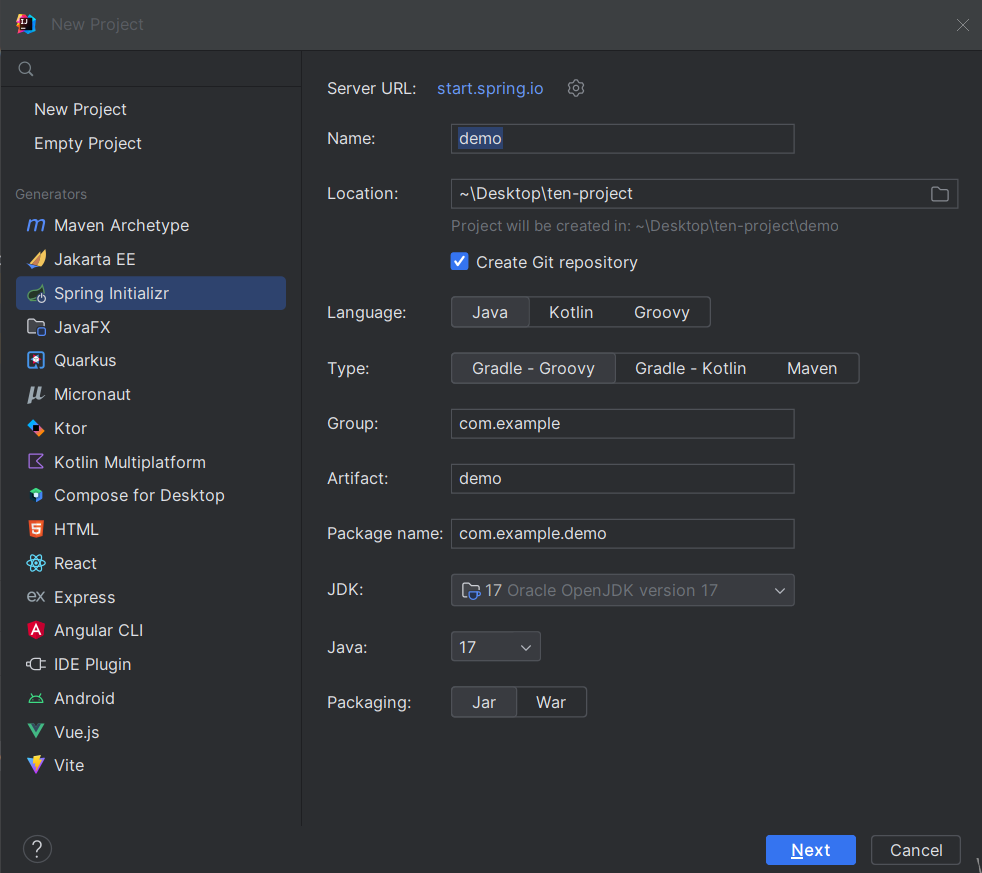982x873 pixels.
Task: Choose Gradle - Groovy build type
Action: (x=534, y=368)
